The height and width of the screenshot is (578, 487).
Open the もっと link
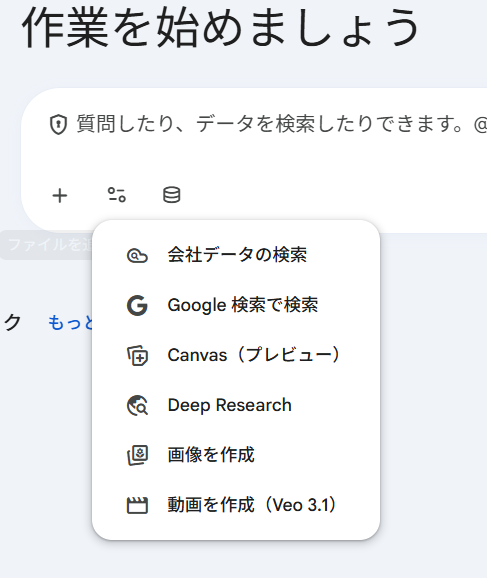point(70,323)
